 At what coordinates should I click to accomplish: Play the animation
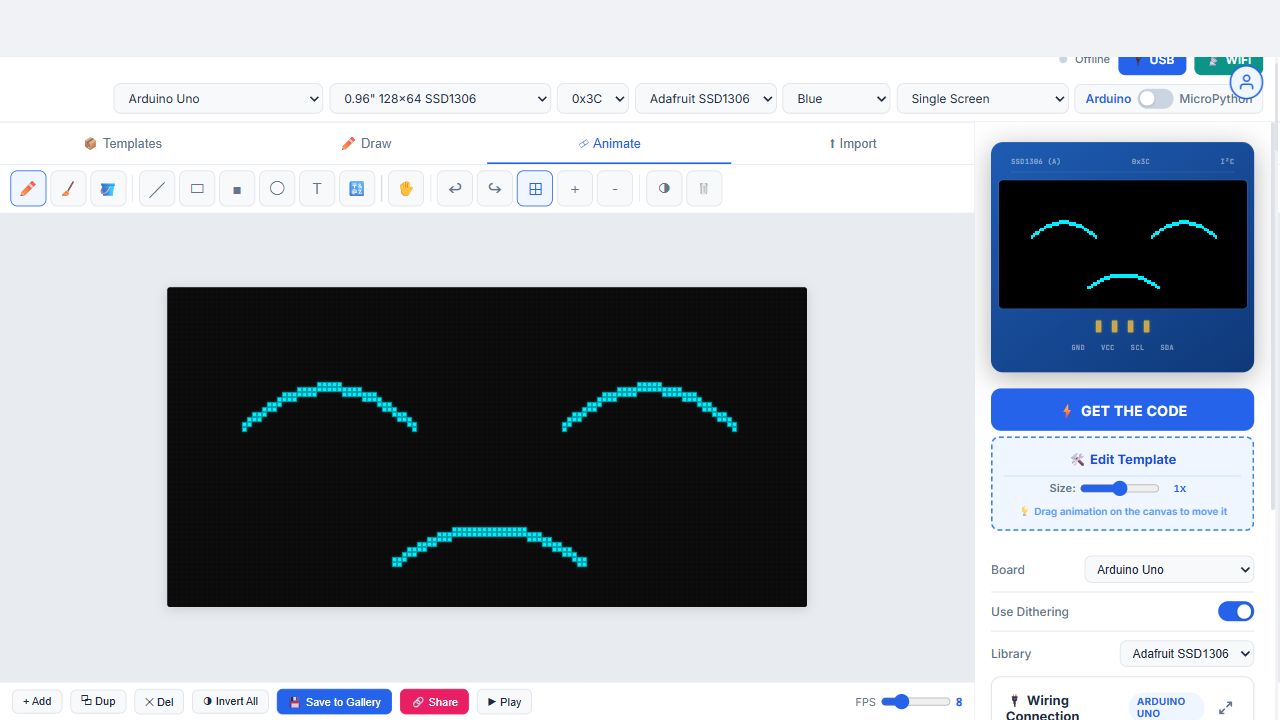pos(504,702)
